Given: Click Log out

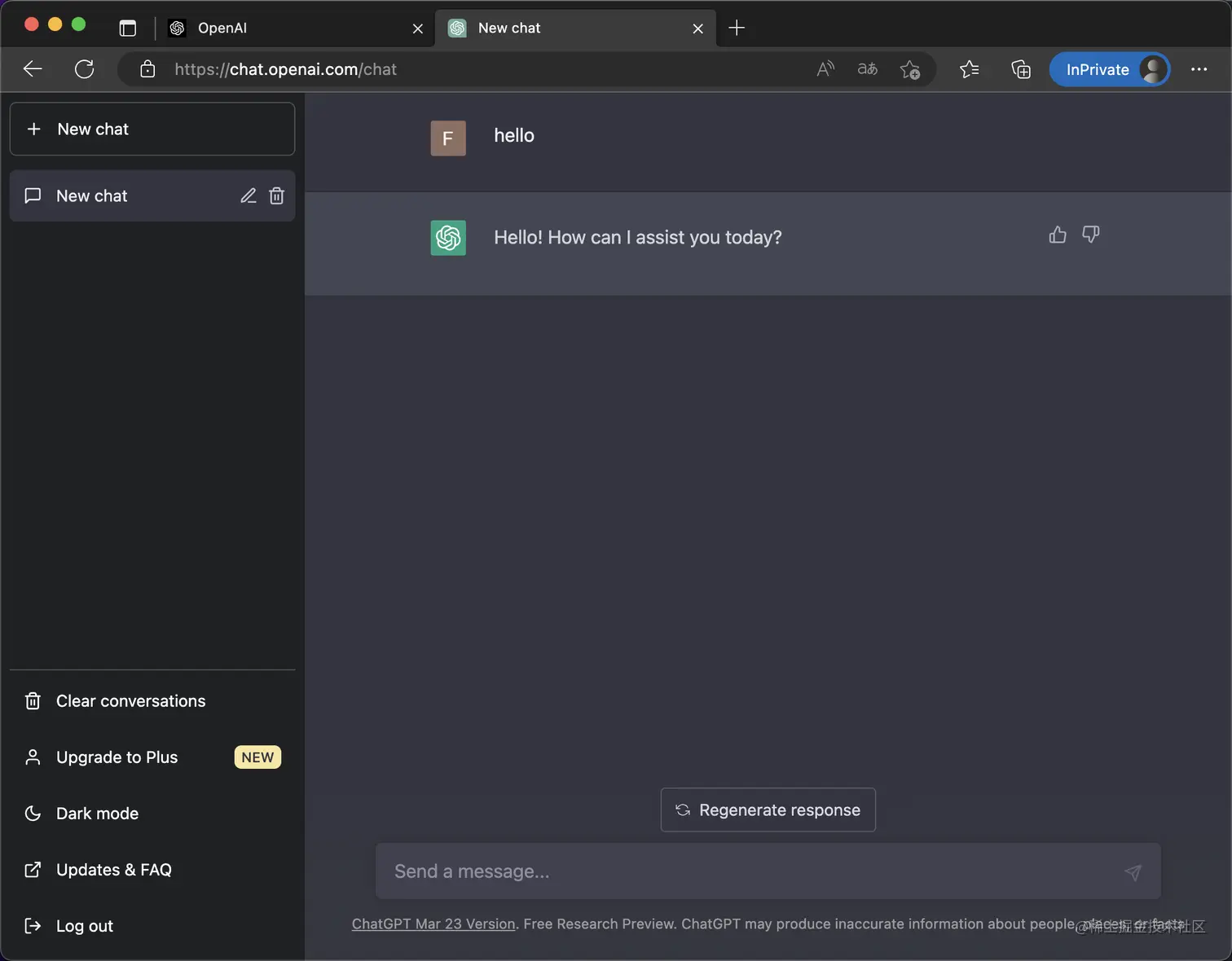Looking at the screenshot, I should [152, 926].
